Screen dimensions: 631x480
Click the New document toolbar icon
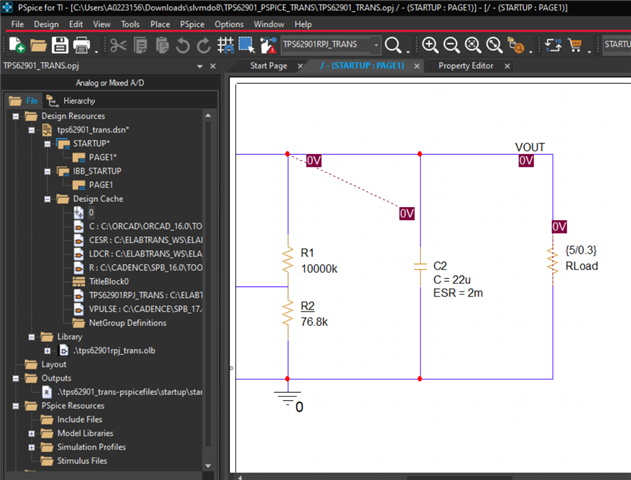(14, 45)
